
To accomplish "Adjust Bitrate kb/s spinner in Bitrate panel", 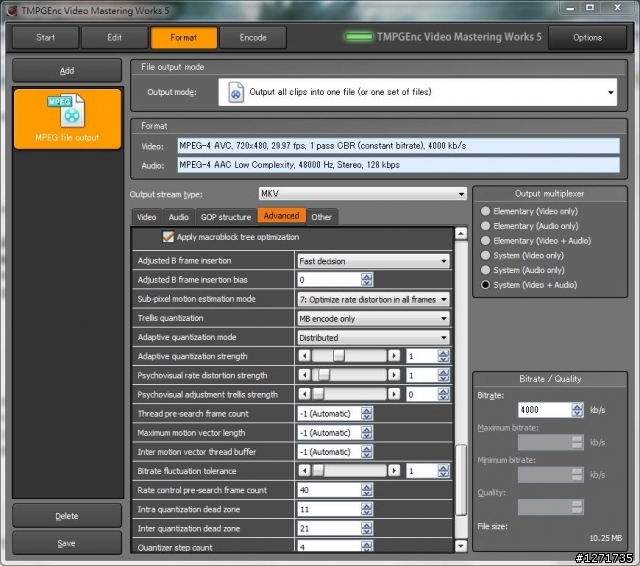I will [x=577, y=410].
